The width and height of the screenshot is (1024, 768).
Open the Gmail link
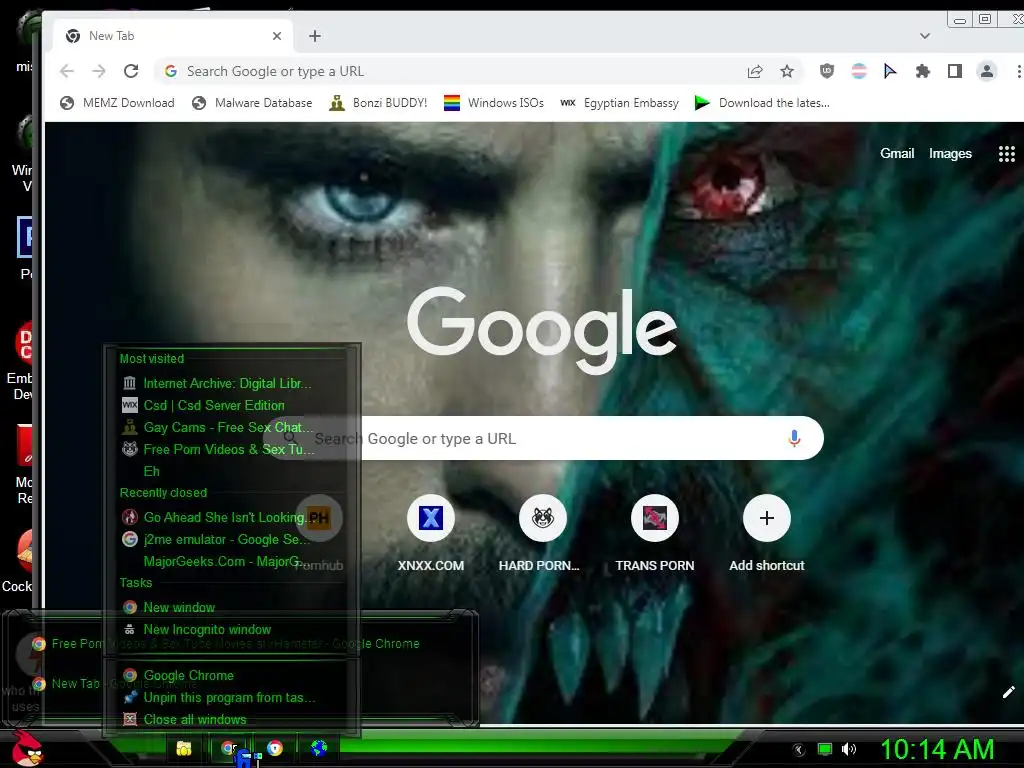[897, 153]
